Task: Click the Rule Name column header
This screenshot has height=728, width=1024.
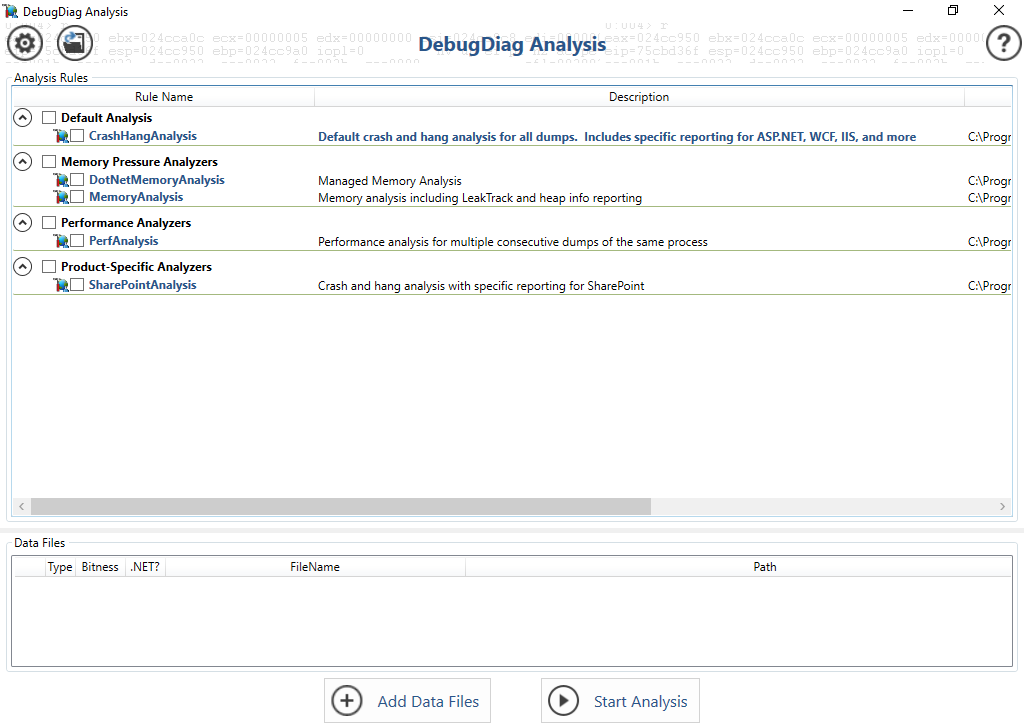Action: [x=164, y=97]
